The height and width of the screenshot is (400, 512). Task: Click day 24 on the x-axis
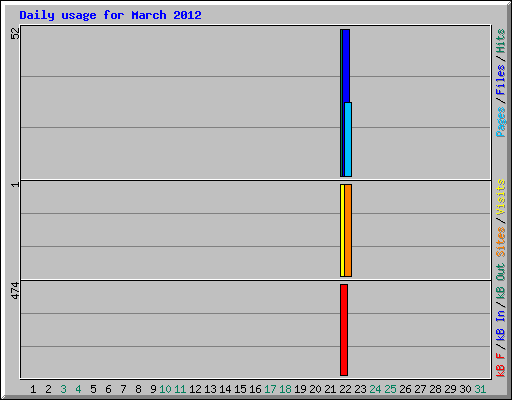(x=375, y=389)
